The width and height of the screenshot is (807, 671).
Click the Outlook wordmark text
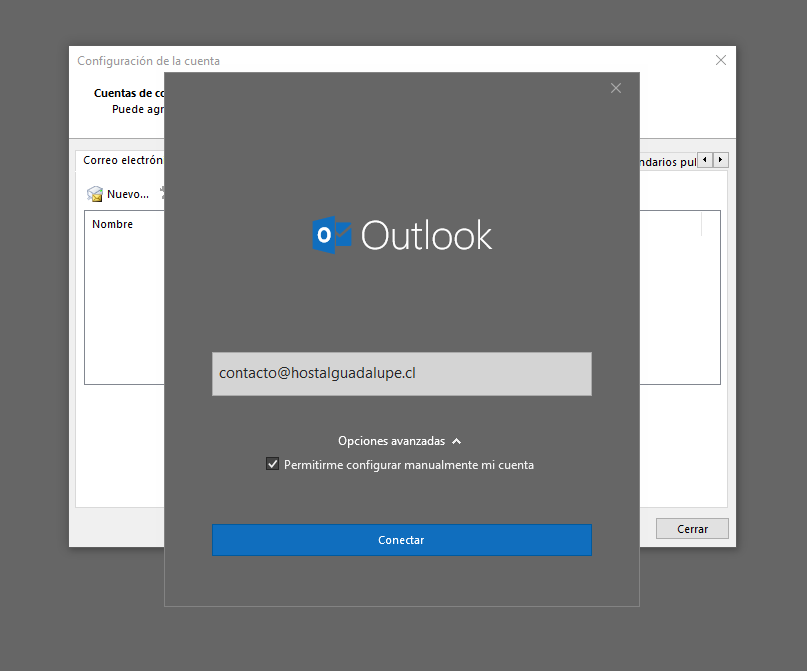[x=427, y=236]
